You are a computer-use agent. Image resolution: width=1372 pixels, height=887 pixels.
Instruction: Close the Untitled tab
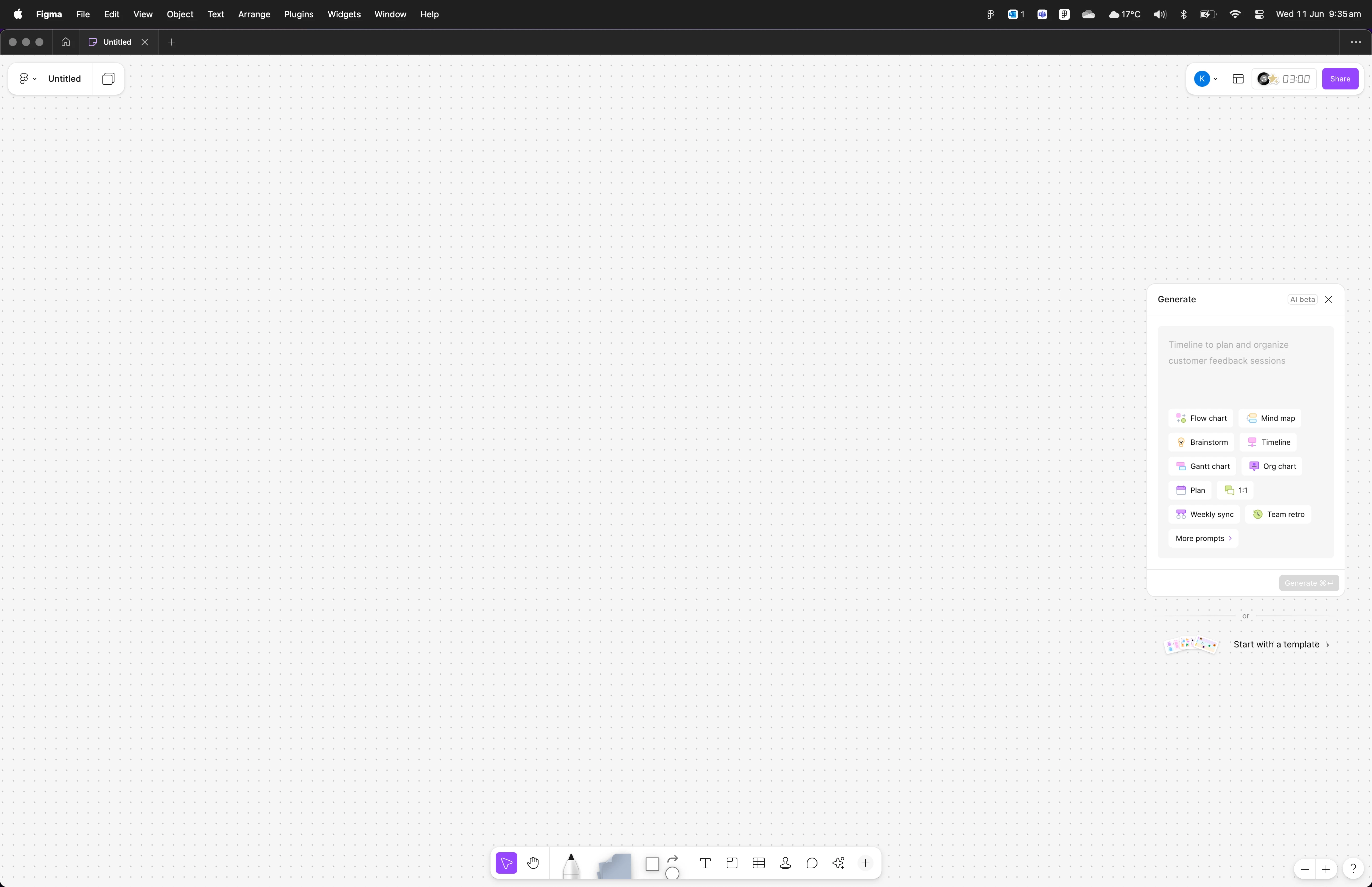coord(145,42)
